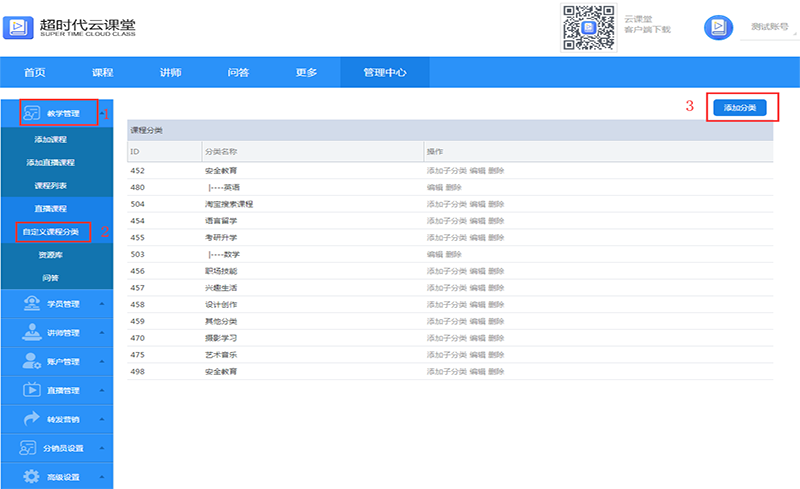
Task: Click the user avatar icon beside 测试账号
Action: coord(719,28)
